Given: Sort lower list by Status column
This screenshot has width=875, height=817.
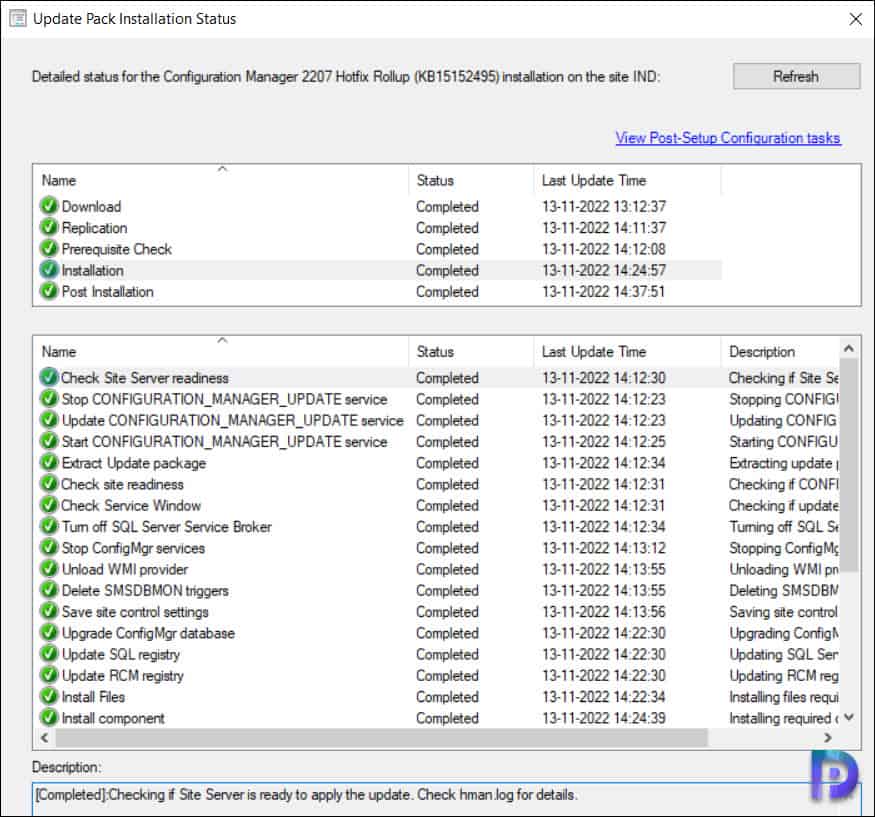Looking at the screenshot, I should 471,351.
